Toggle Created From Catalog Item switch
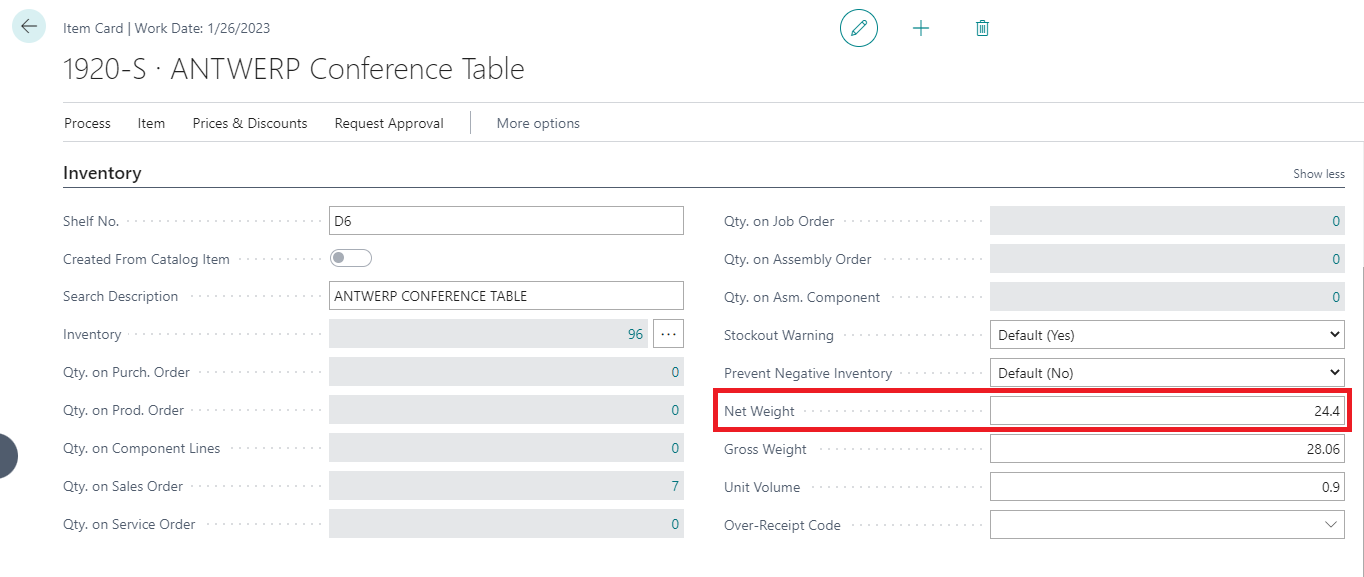 (351, 259)
